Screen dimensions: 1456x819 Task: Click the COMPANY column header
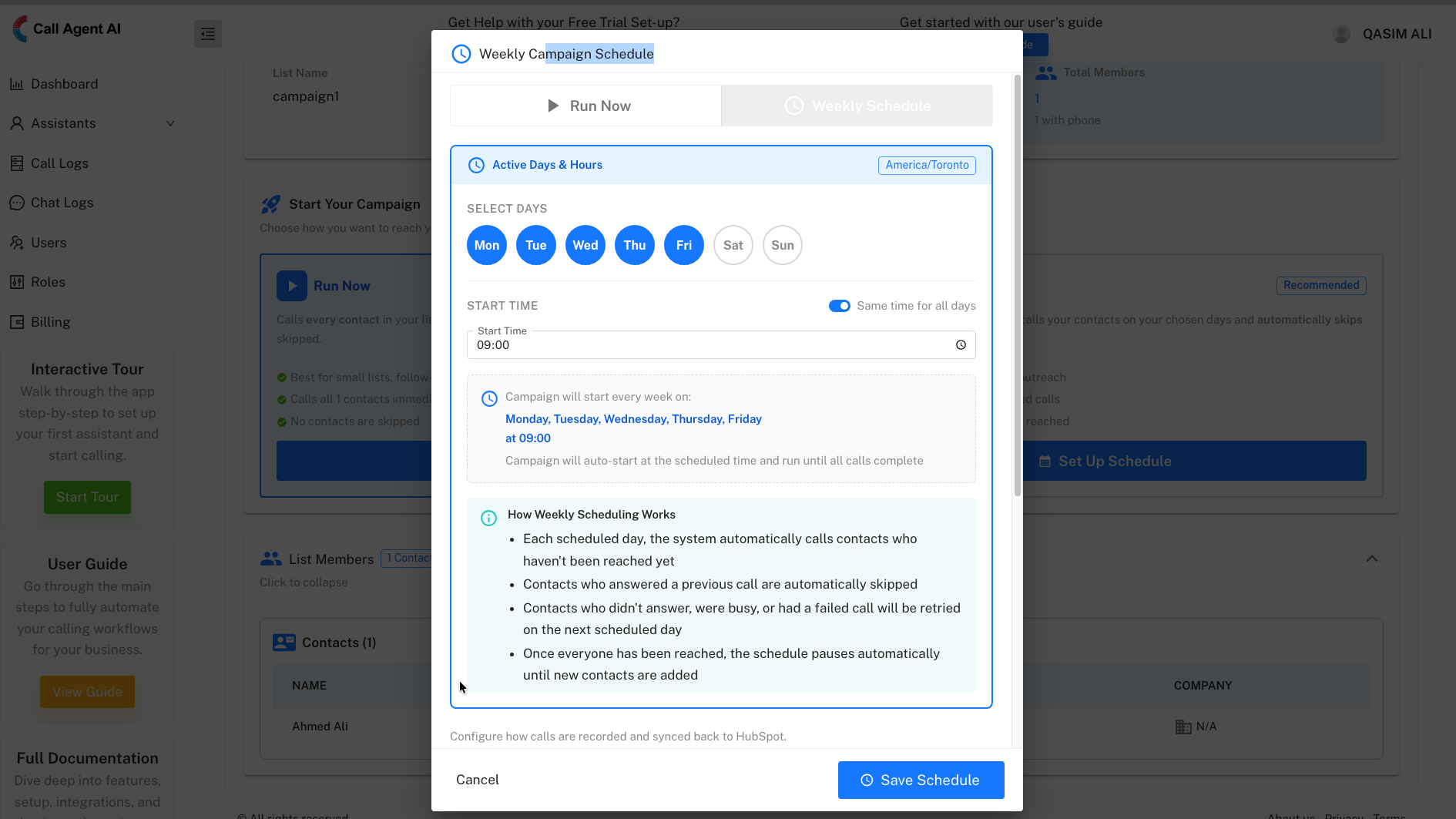[x=1203, y=686]
